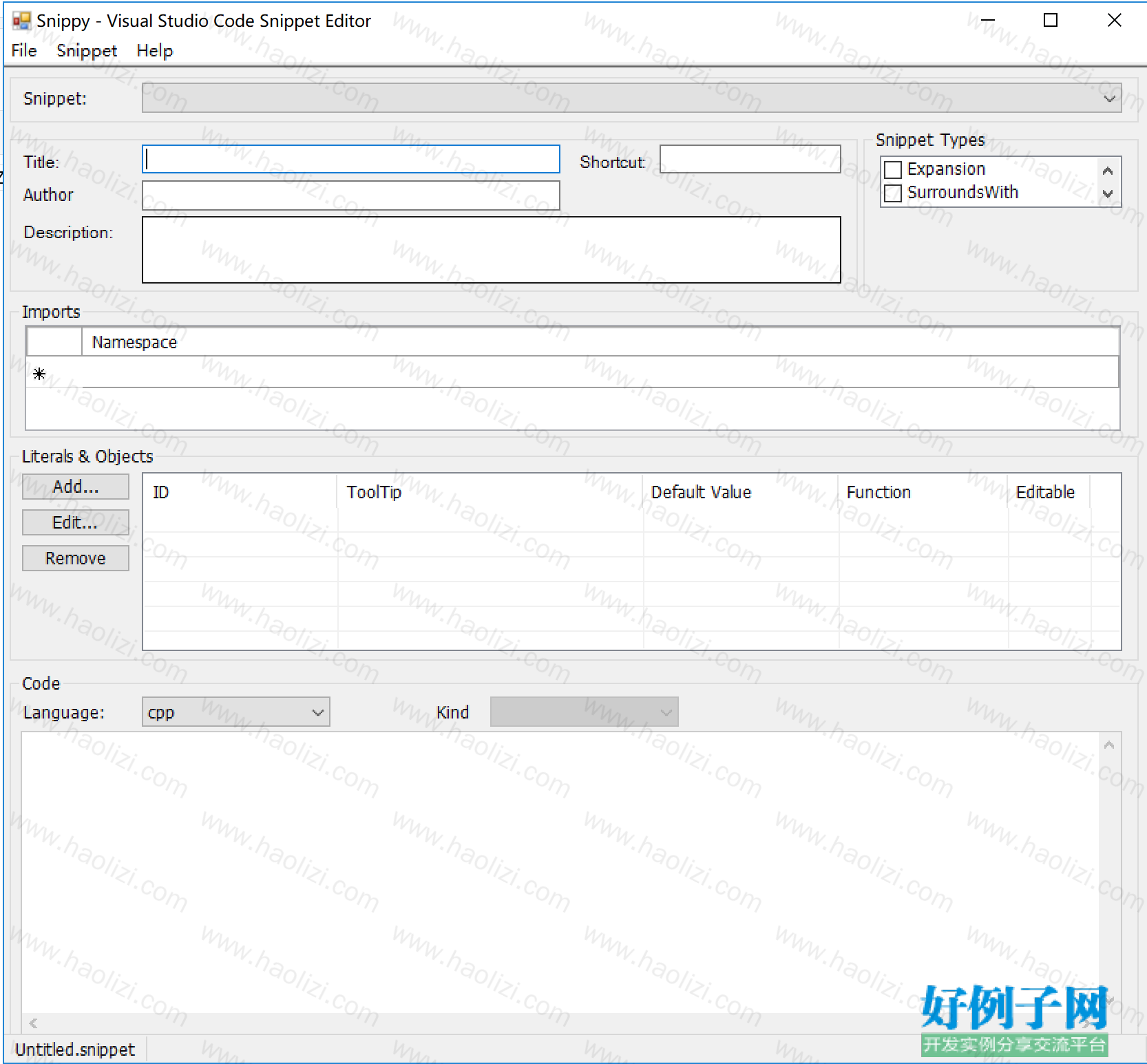The width and height of the screenshot is (1147, 1064).
Task: Select the new-row asterisk in Imports grid
Action: (x=40, y=373)
